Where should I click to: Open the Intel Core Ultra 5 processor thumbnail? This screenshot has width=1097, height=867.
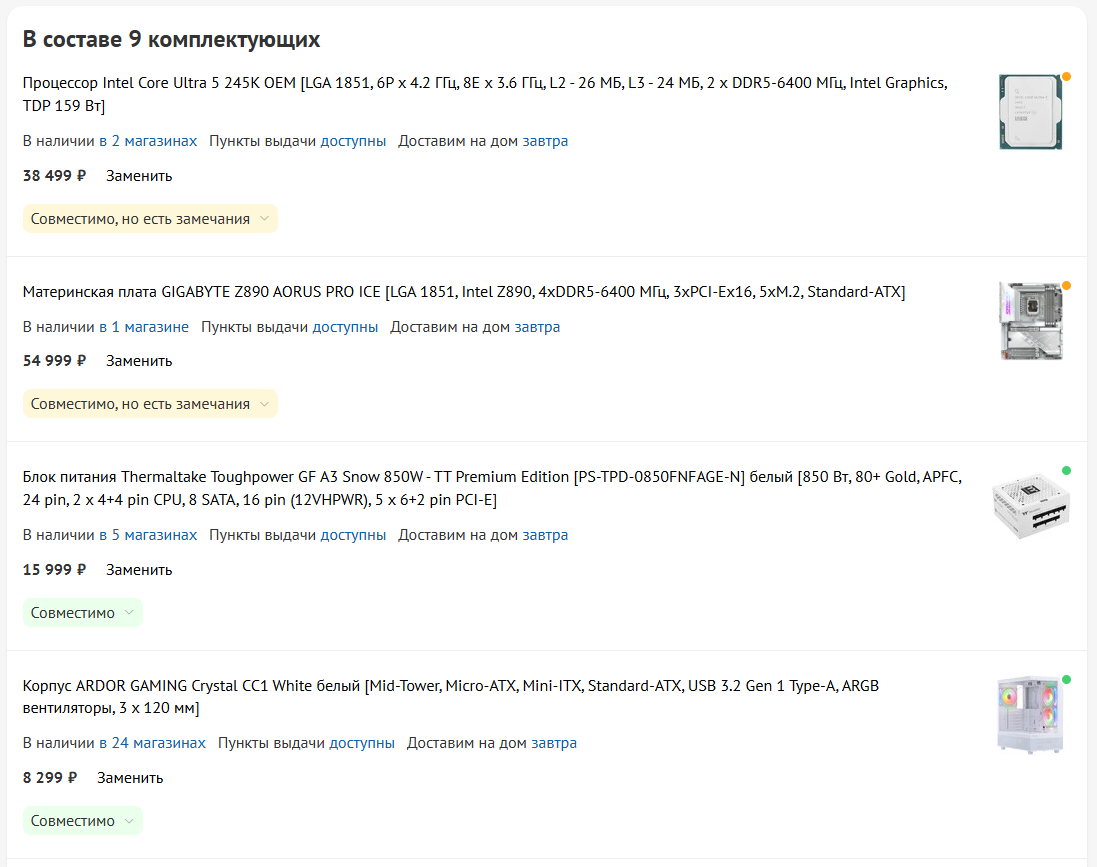coord(1031,111)
